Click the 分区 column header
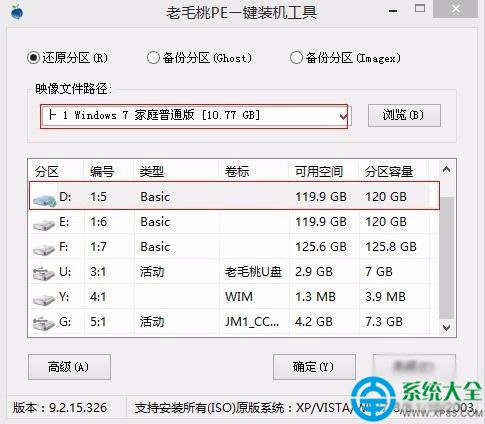This screenshot has height=424, width=485. click(x=47, y=172)
